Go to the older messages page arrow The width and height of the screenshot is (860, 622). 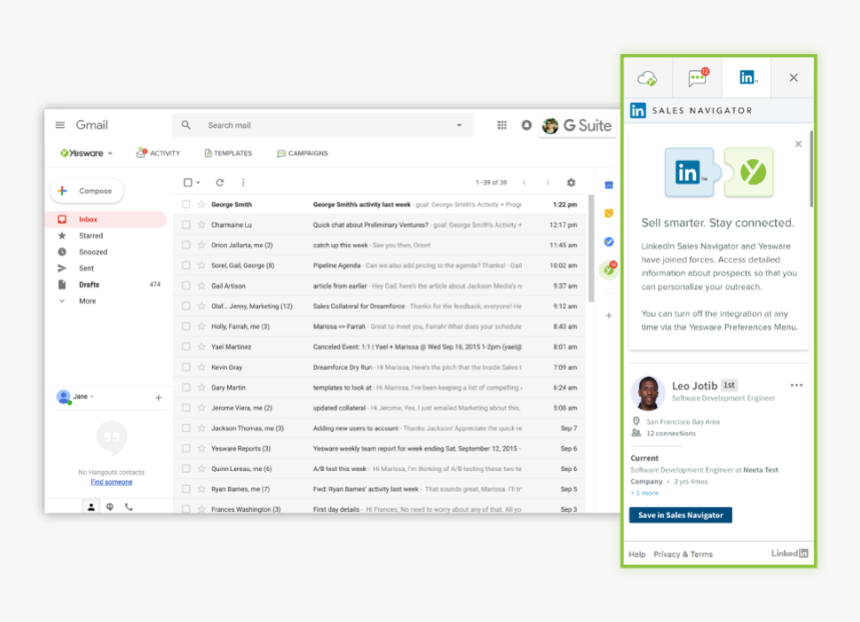(x=547, y=183)
